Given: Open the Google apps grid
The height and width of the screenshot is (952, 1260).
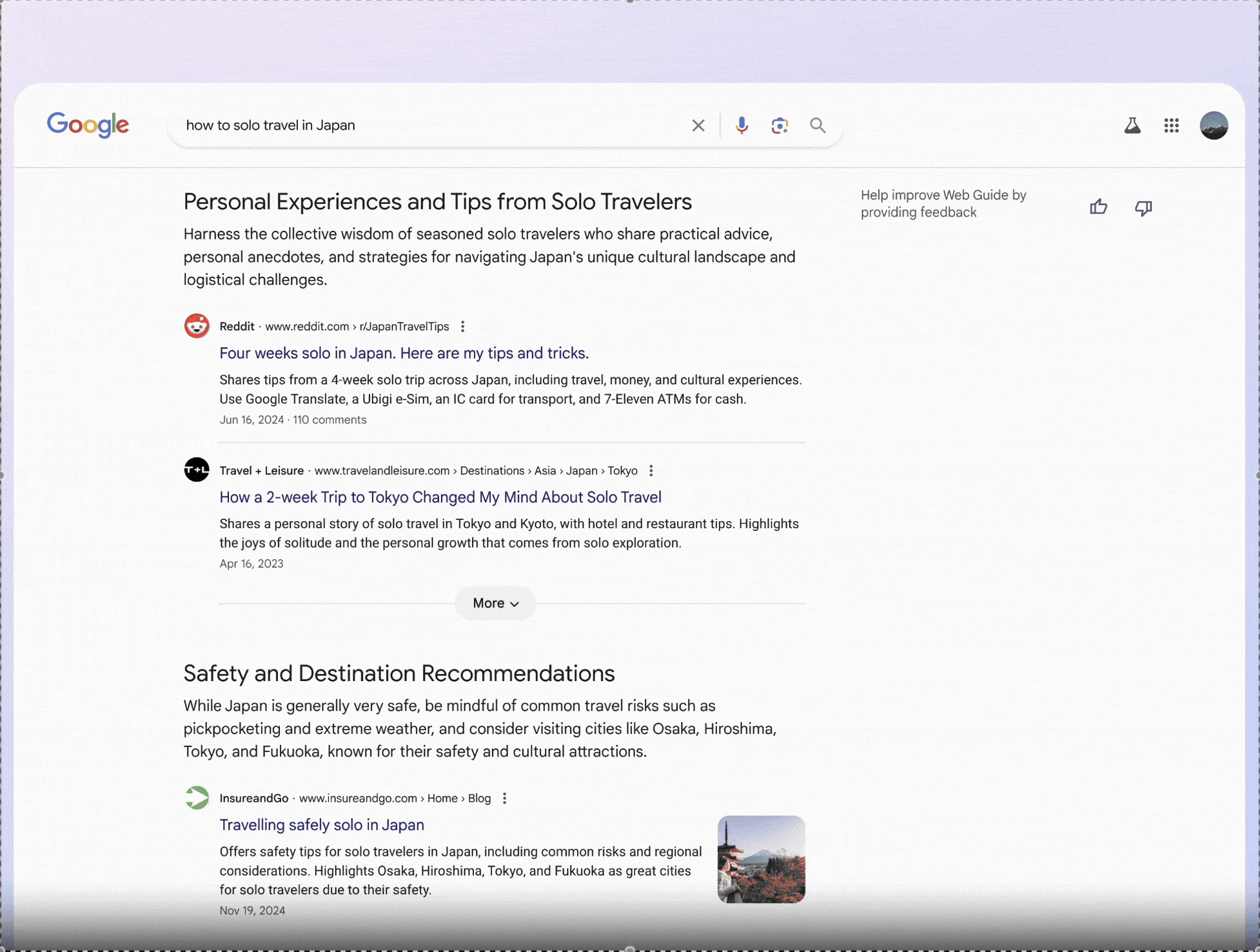Looking at the screenshot, I should pyautogui.click(x=1172, y=125).
